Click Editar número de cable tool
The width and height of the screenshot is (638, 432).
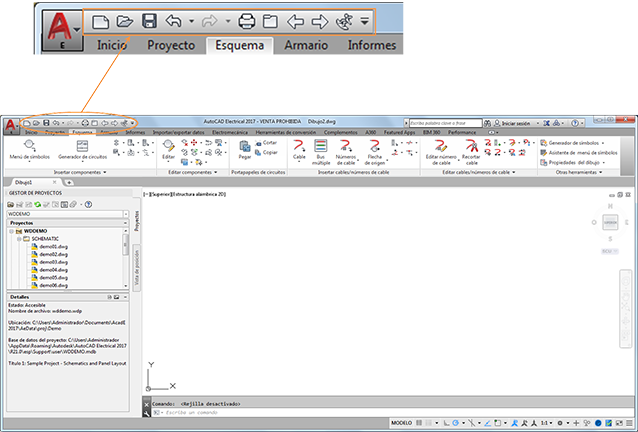[x=441, y=152]
